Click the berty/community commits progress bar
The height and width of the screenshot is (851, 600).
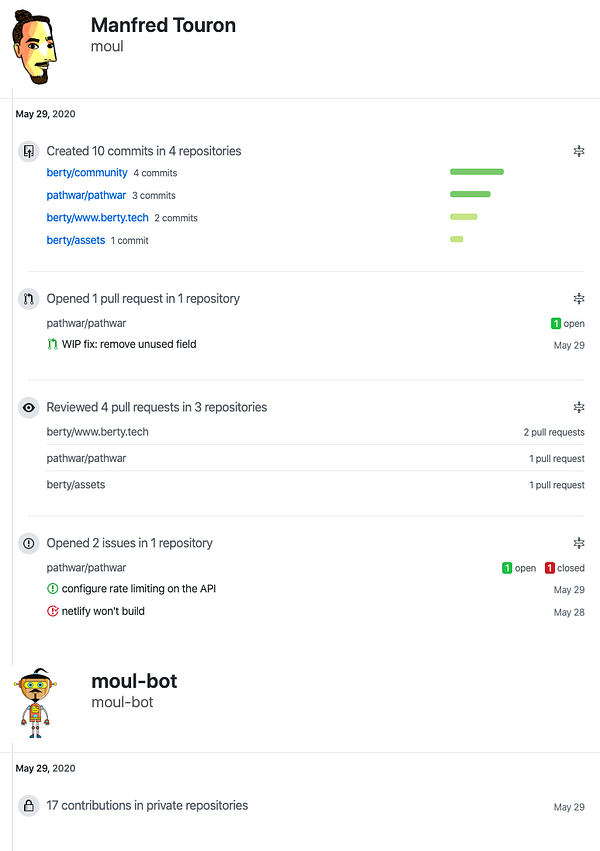click(477, 172)
